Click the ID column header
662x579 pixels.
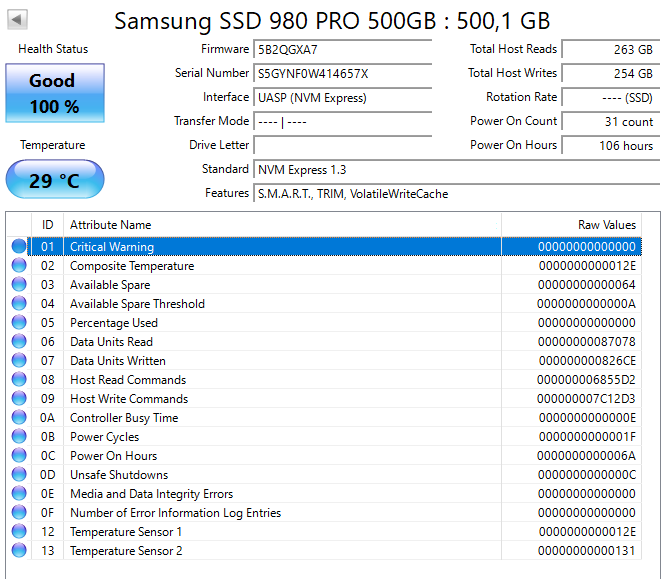(x=47, y=225)
